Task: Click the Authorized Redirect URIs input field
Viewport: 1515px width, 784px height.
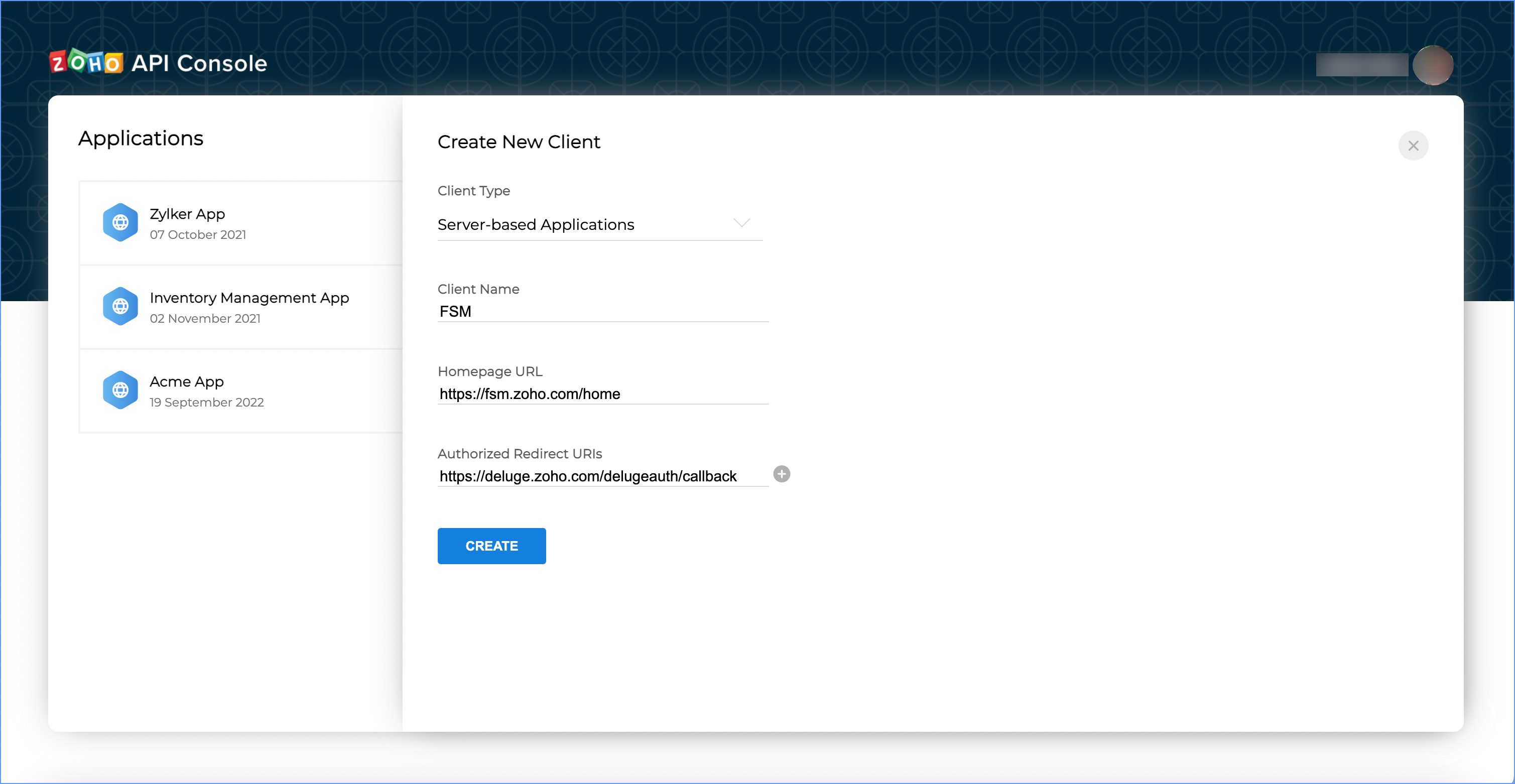Action: pos(602,476)
